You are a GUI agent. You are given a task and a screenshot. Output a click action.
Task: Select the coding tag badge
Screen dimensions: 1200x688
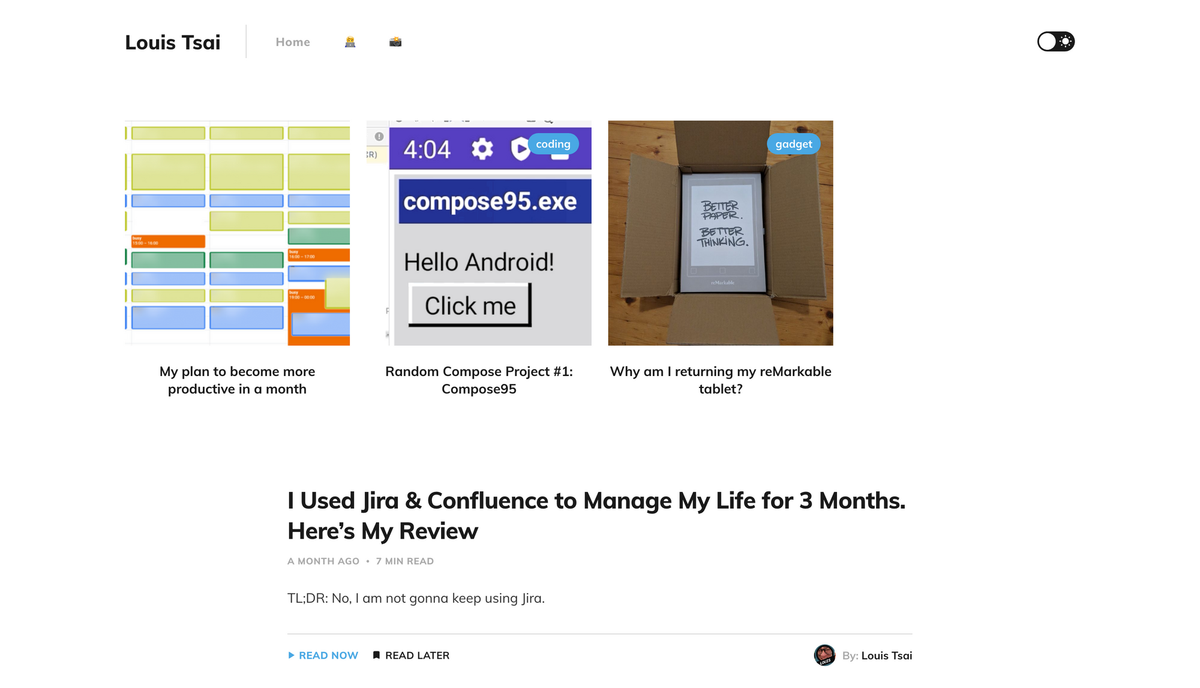pyautogui.click(x=553, y=144)
